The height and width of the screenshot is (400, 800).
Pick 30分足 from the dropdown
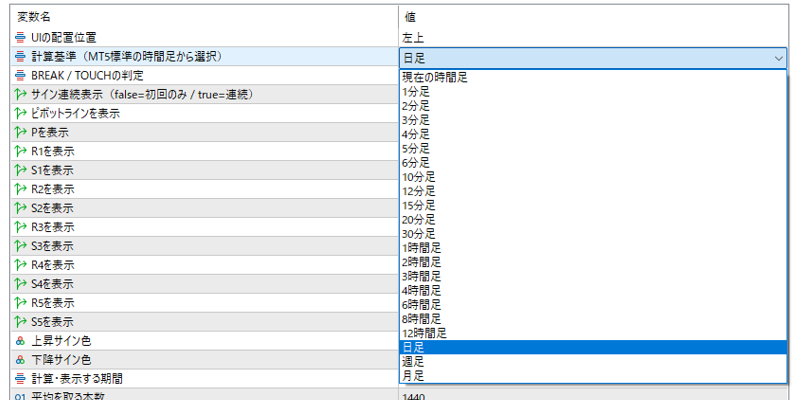coord(593,234)
